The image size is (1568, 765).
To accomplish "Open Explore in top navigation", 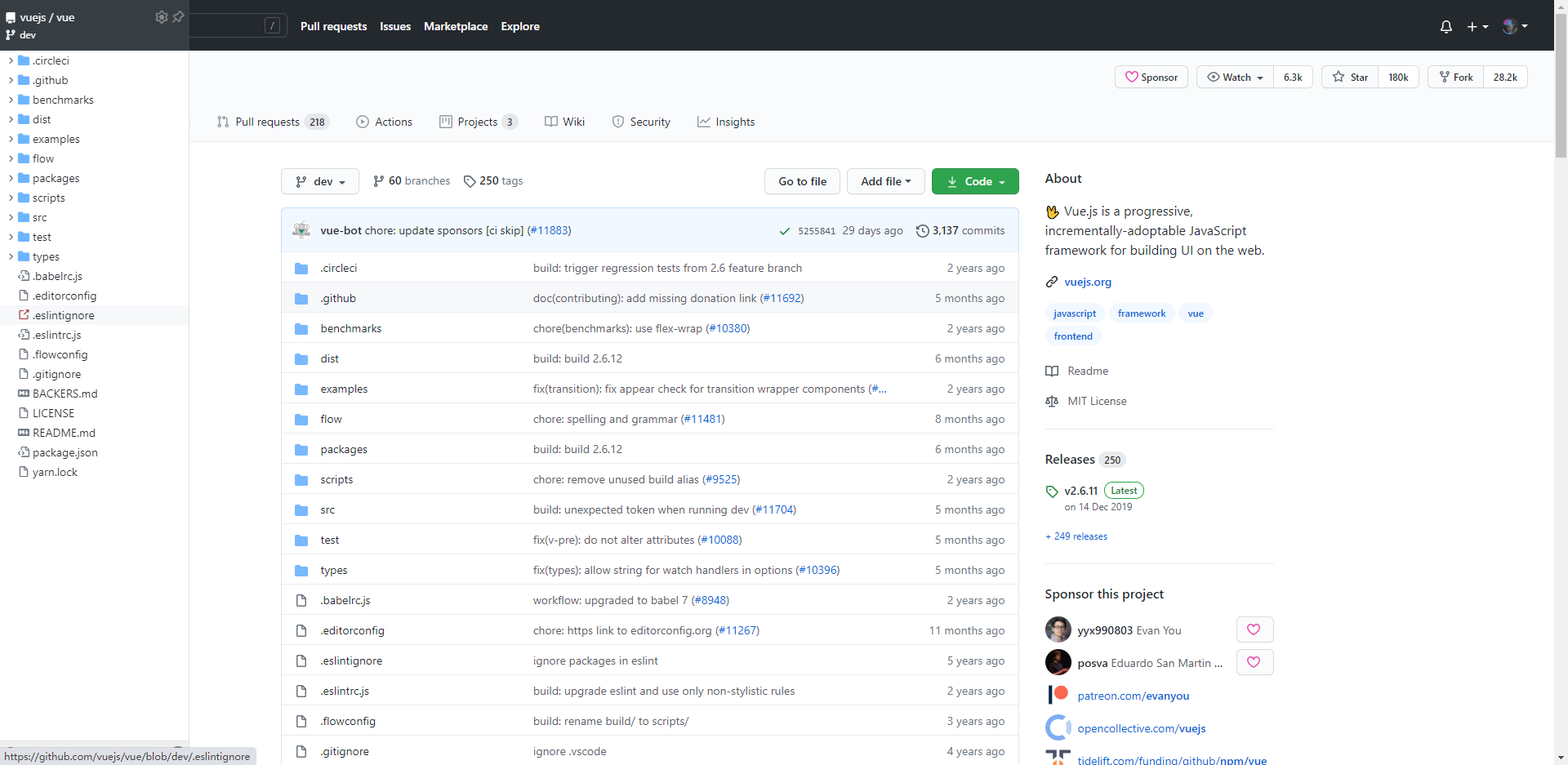I will point(520,26).
